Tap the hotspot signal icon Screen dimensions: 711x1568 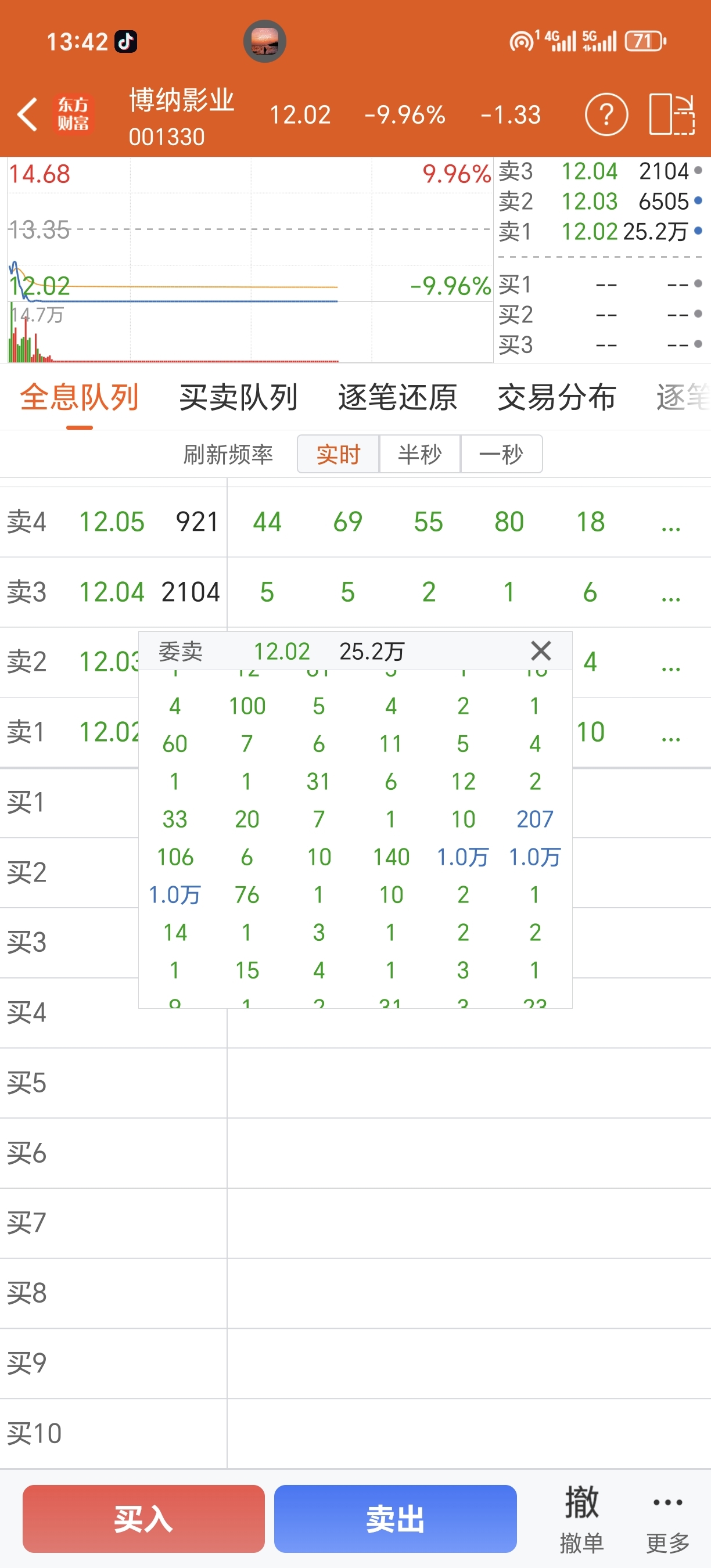(x=521, y=41)
